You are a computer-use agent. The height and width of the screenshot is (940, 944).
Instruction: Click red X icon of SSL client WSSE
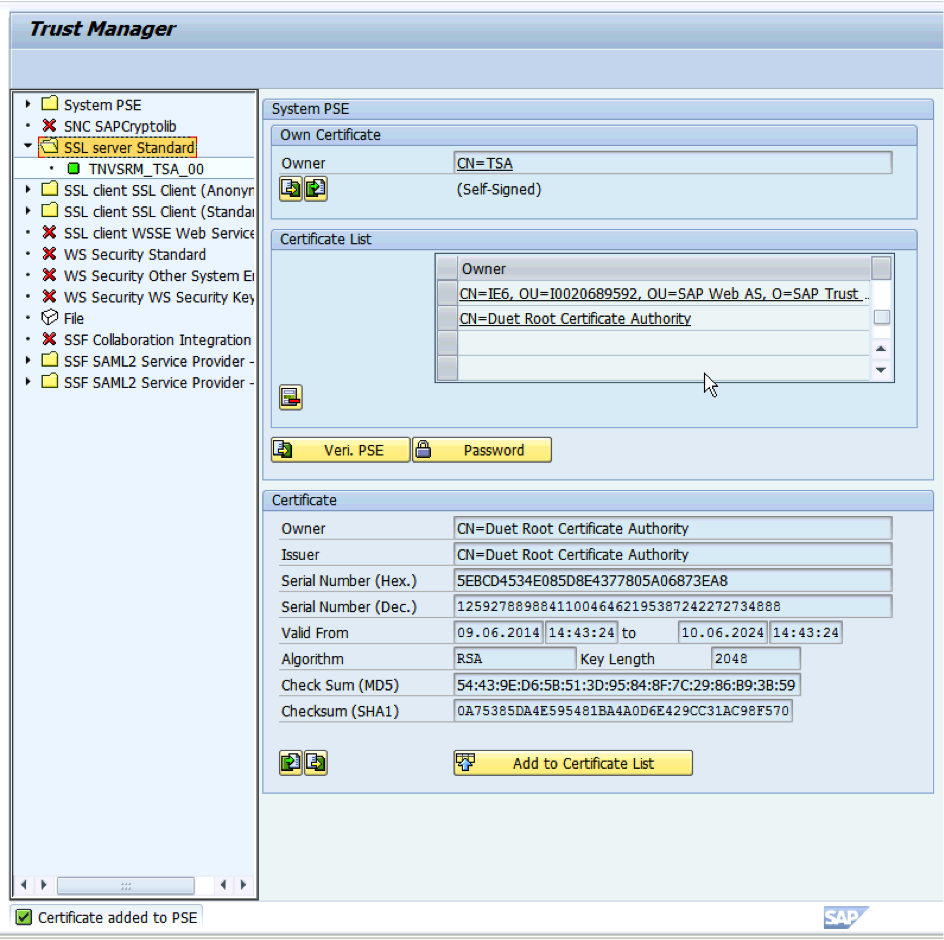(49, 232)
